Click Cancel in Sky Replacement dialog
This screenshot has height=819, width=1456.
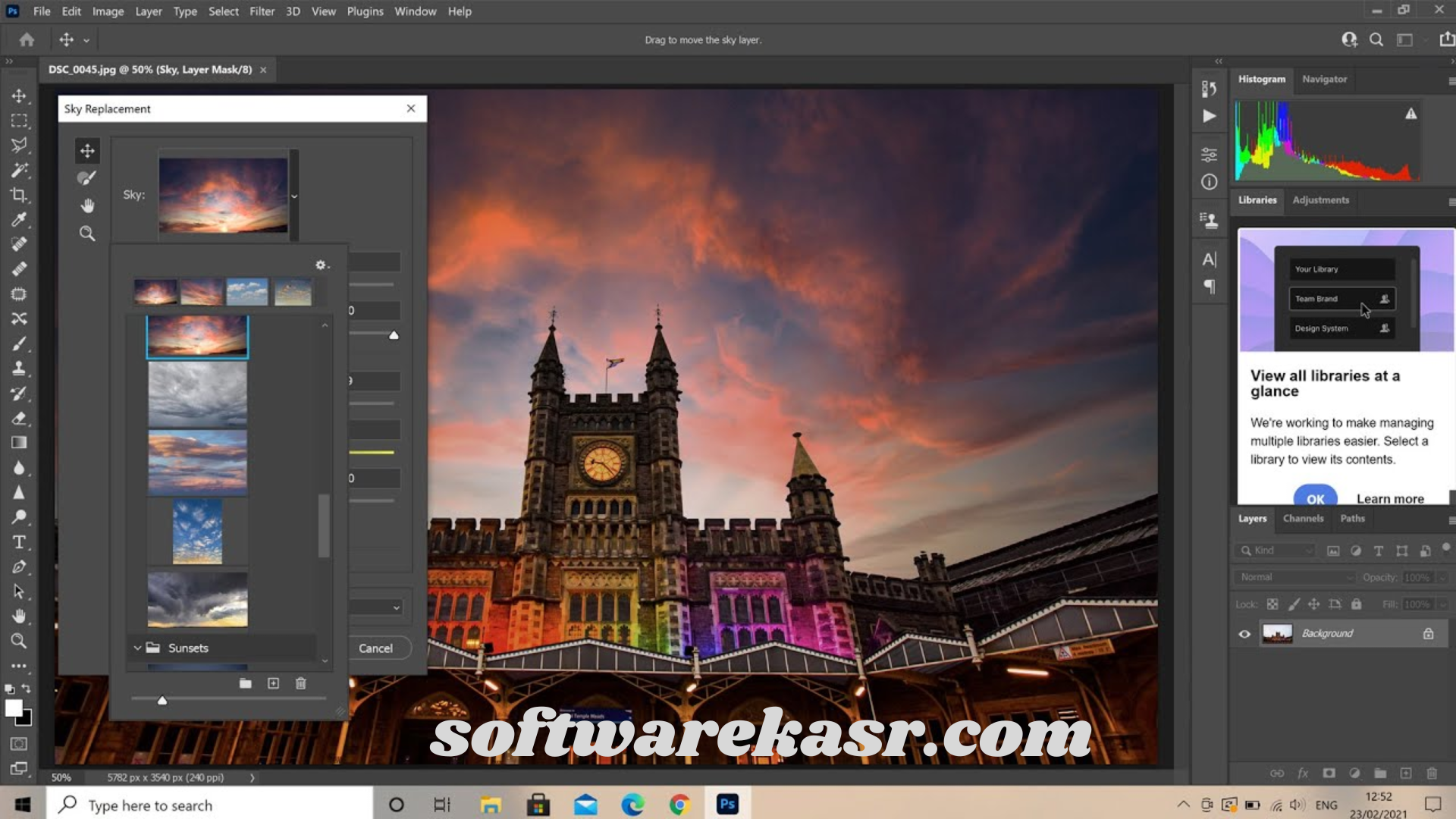(375, 648)
